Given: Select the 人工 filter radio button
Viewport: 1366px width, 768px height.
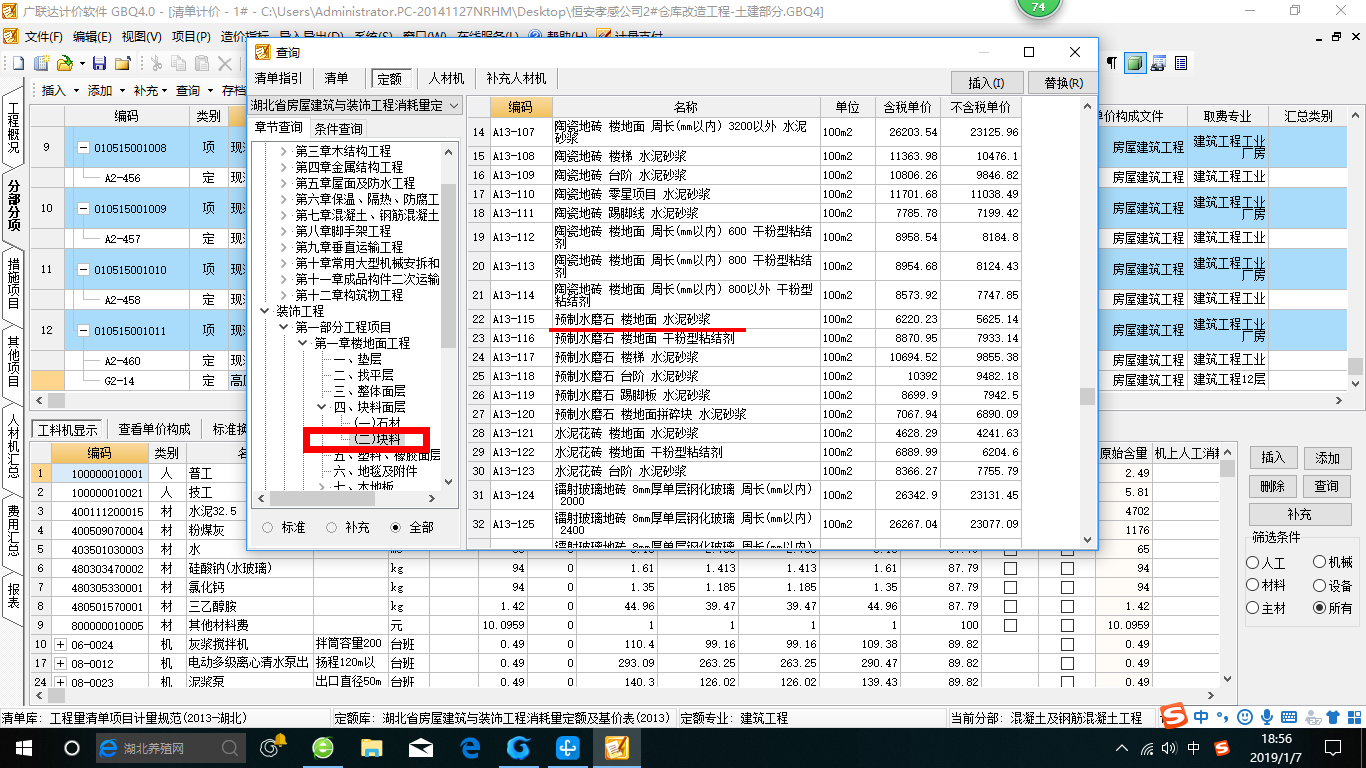Looking at the screenshot, I should pos(1253,563).
